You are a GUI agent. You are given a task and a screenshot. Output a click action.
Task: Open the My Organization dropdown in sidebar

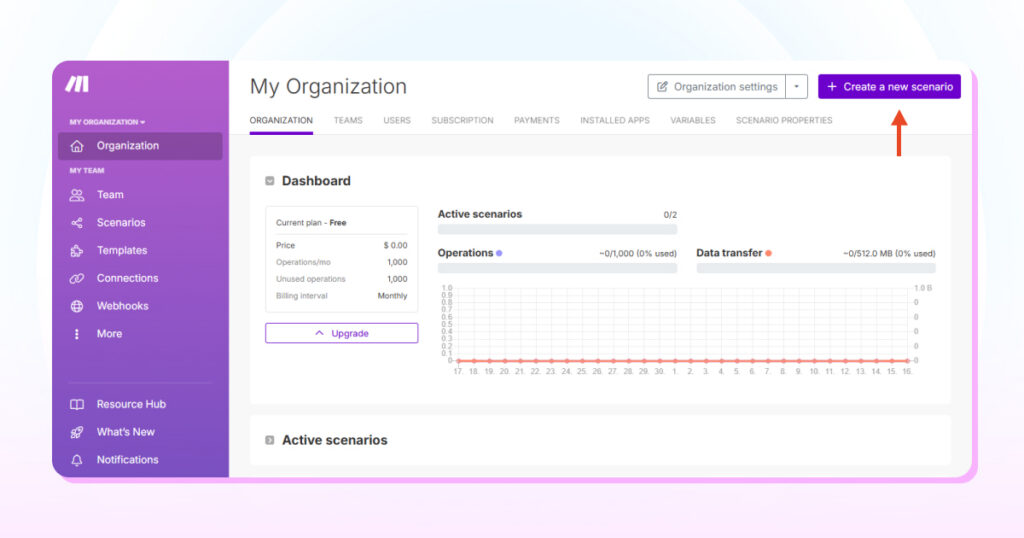108,122
